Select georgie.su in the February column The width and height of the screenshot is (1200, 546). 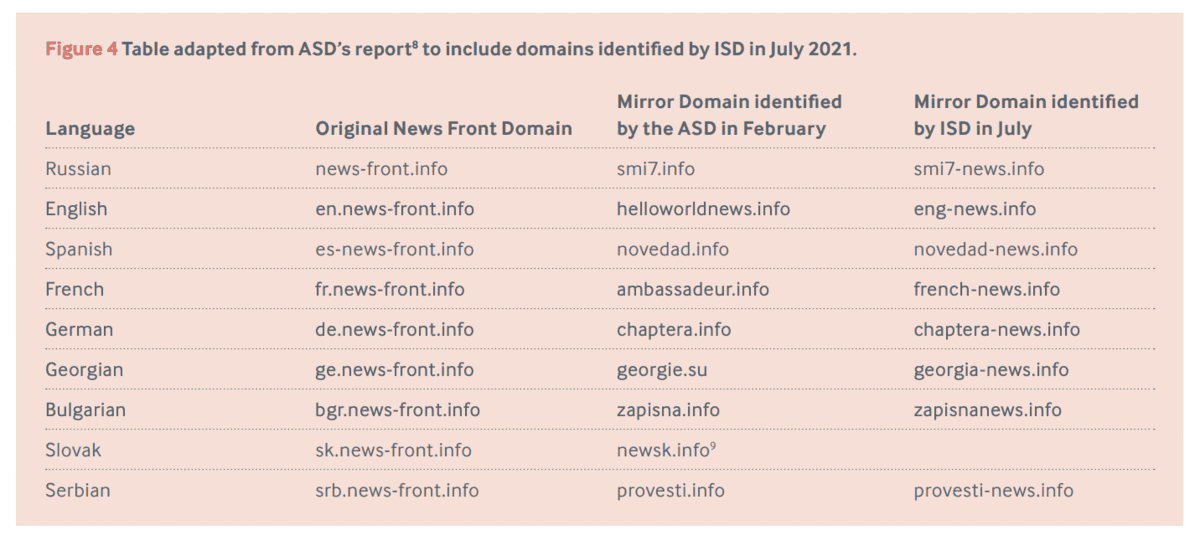662,370
